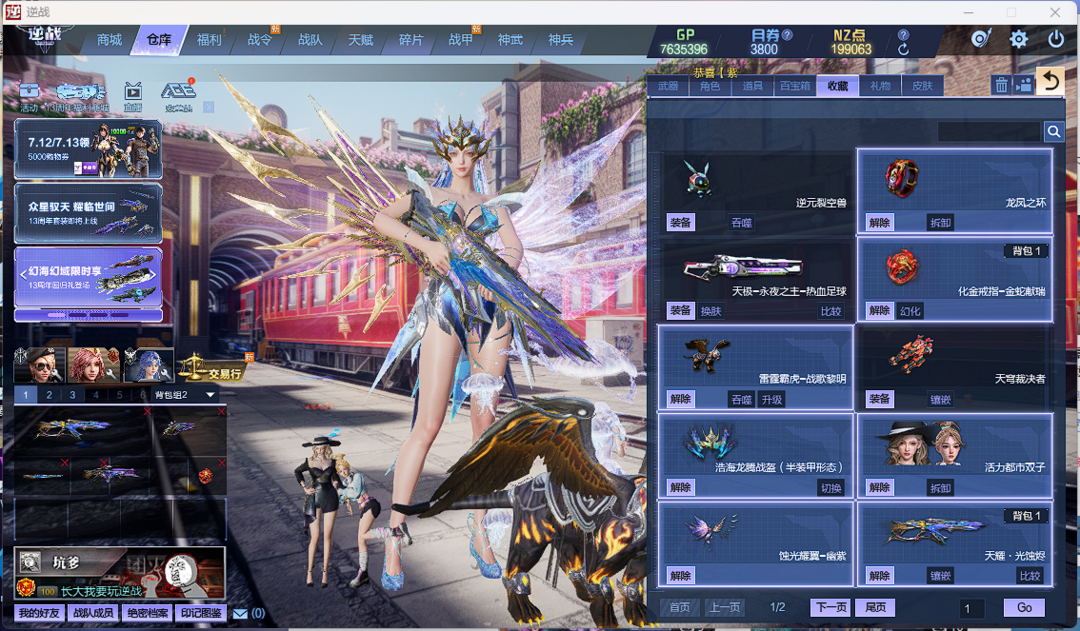
Task: Click 升级 for 雷霆霸虎-战歌黎明
Action: (771, 399)
